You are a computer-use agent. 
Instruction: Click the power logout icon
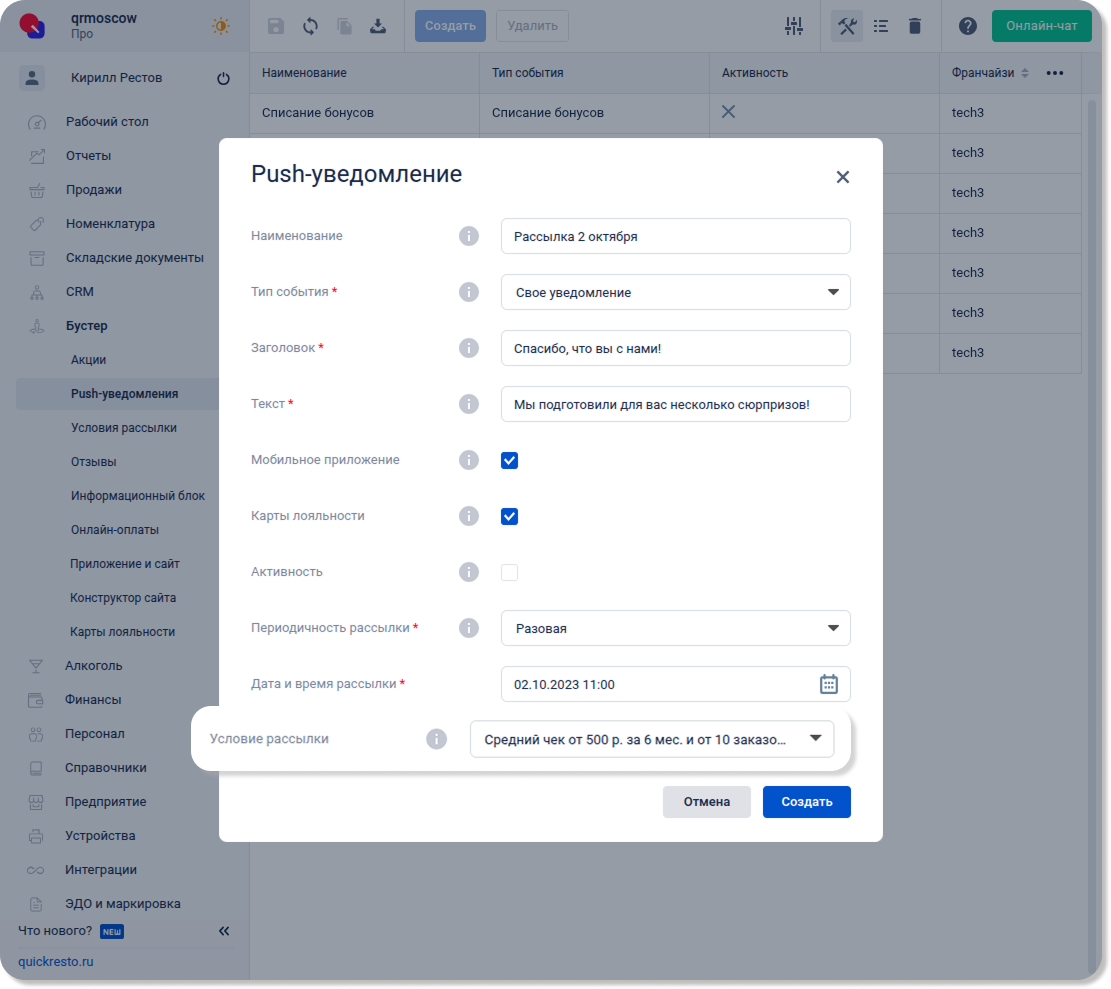(x=223, y=78)
